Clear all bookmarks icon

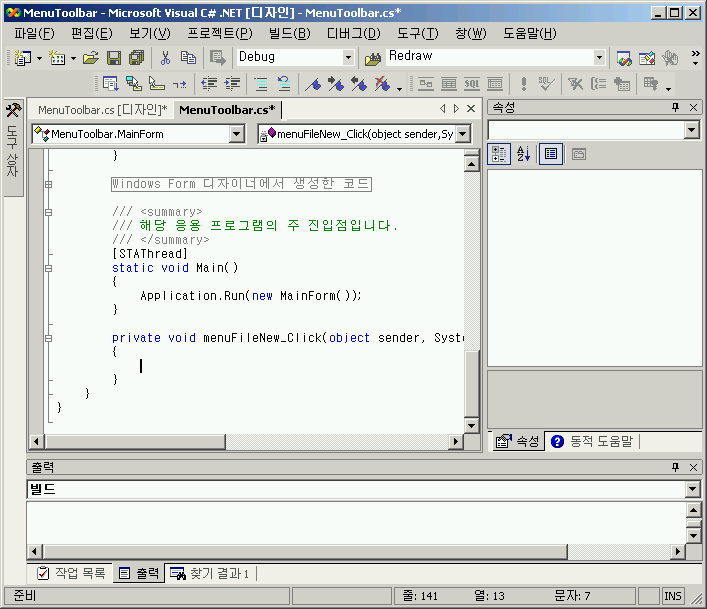pos(382,84)
